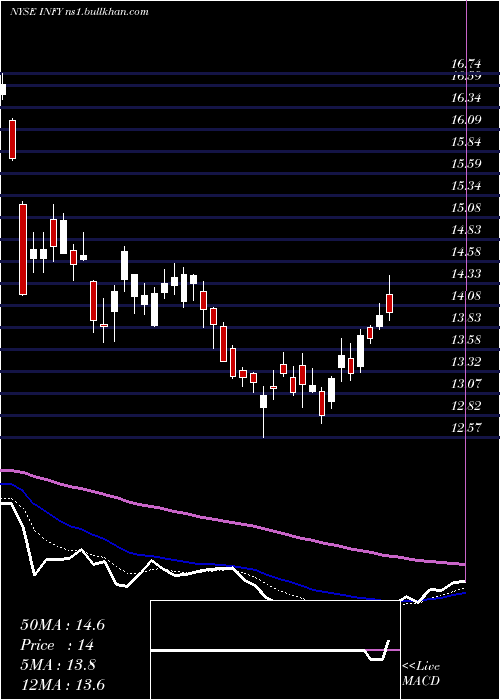Screen dimensions: 500x700
Task: Click the 13.07 price label
Action: coord(467,383)
